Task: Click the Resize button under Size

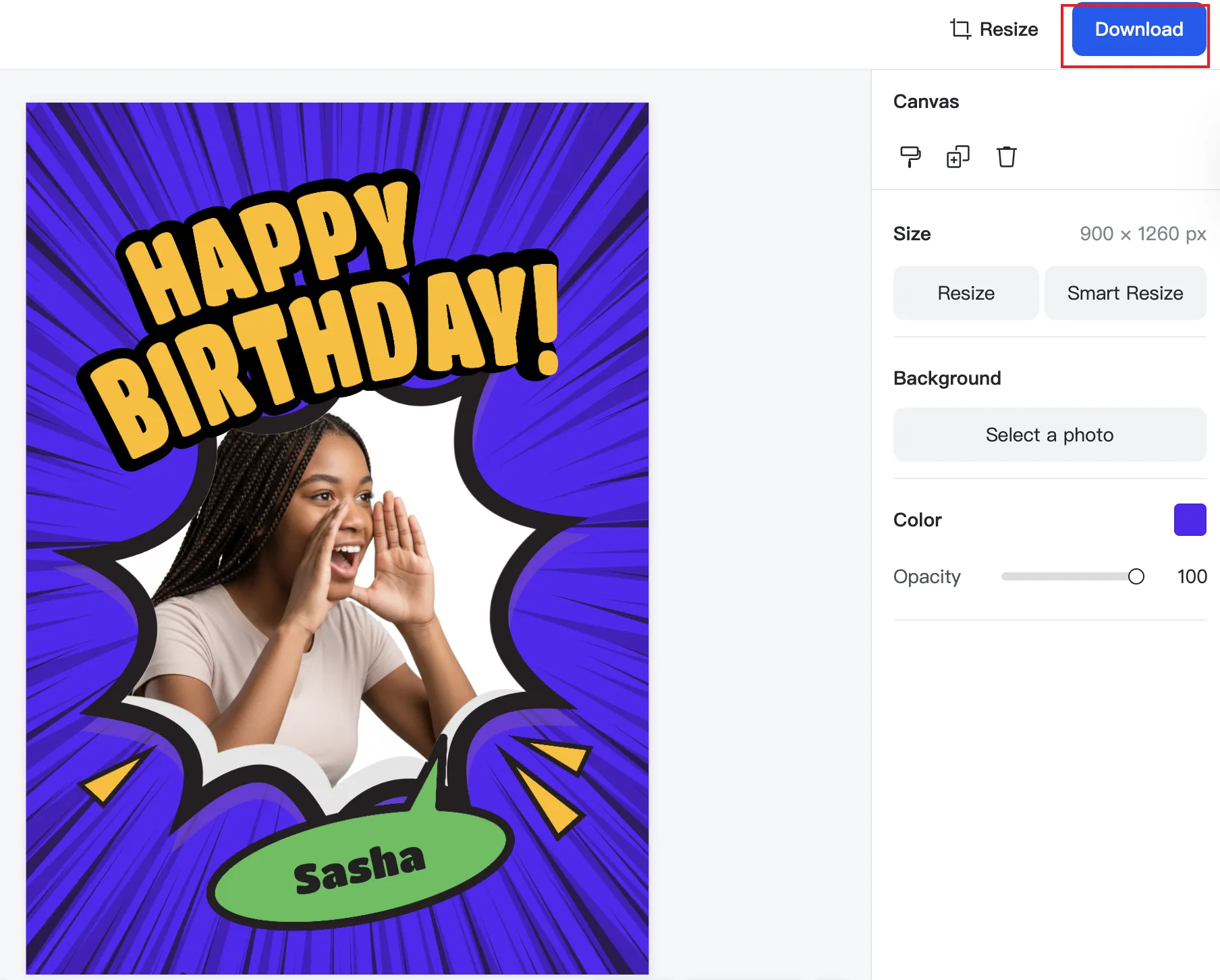Action: (966, 292)
